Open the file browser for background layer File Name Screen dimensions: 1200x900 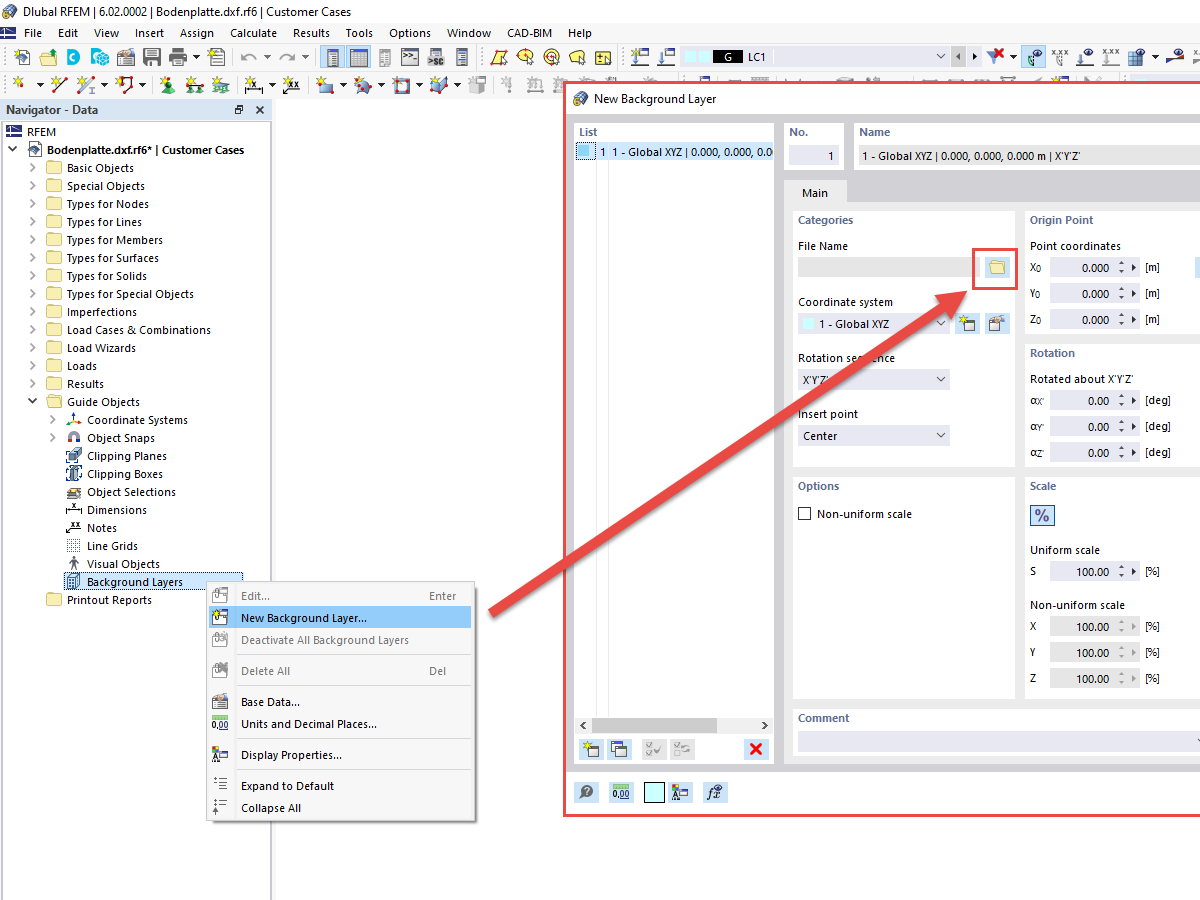coord(995,268)
